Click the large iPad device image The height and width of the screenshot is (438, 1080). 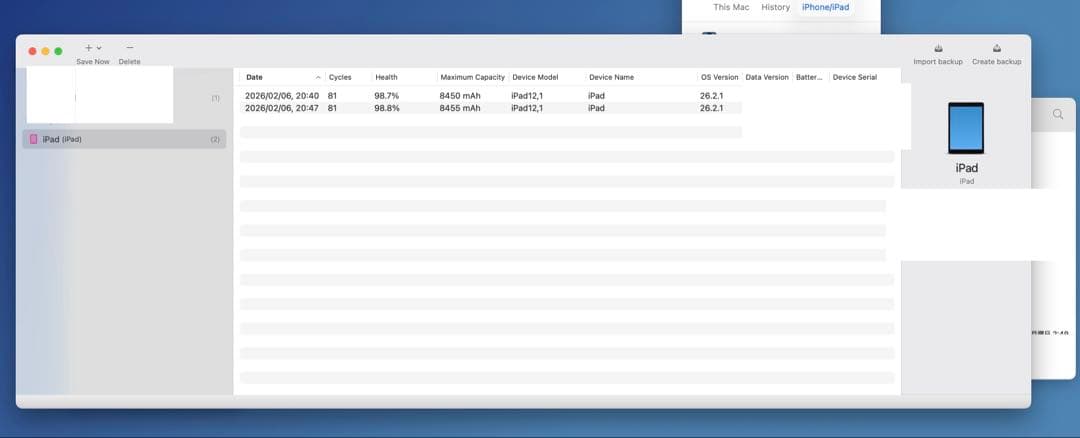(966, 128)
